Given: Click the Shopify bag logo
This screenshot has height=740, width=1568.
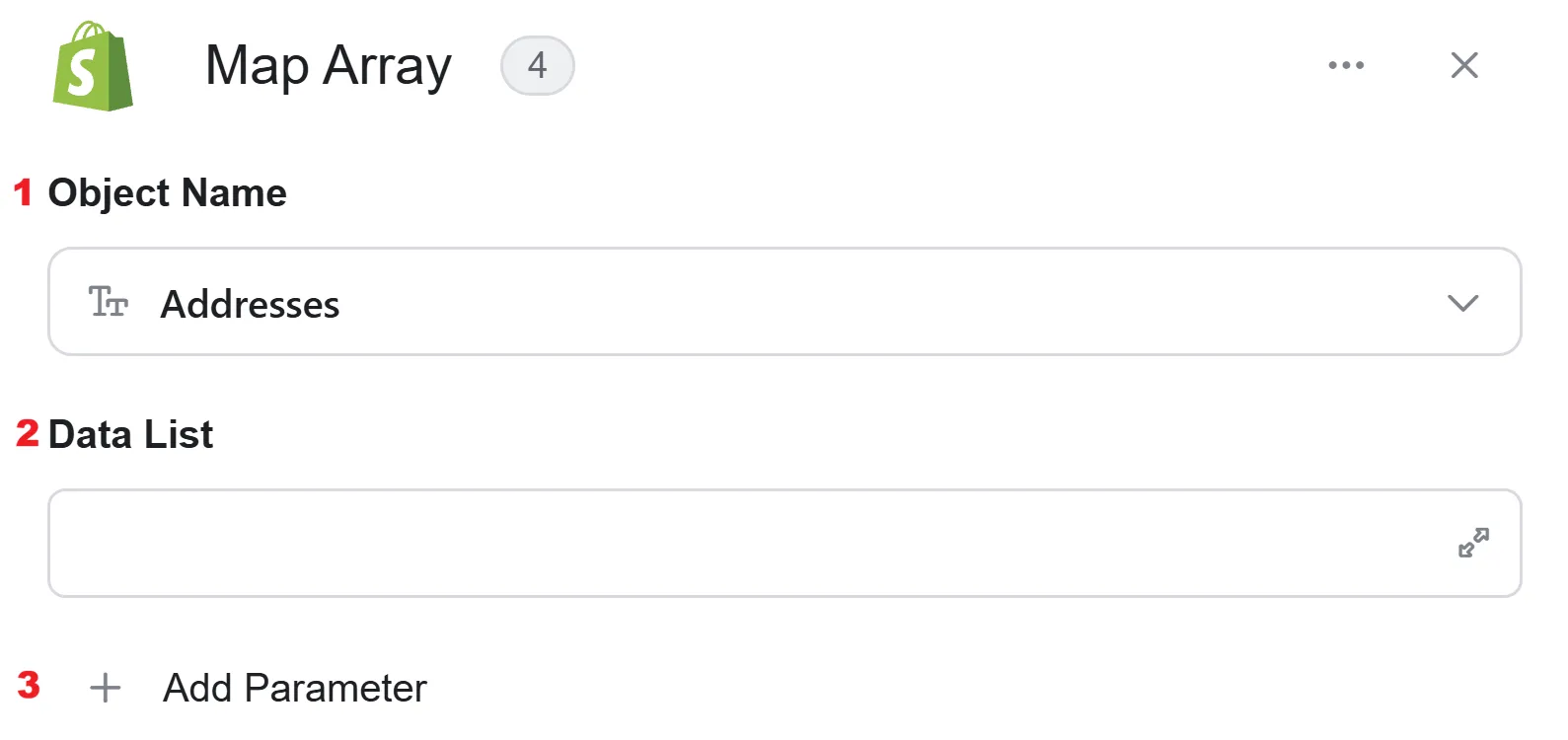Looking at the screenshot, I should click(x=93, y=66).
